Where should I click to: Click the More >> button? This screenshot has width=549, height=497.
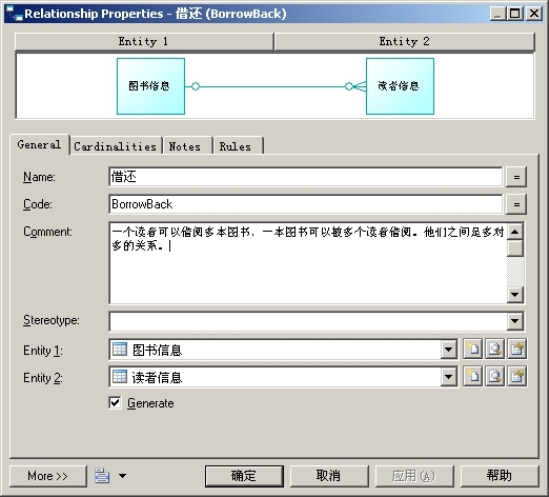(48, 476)
